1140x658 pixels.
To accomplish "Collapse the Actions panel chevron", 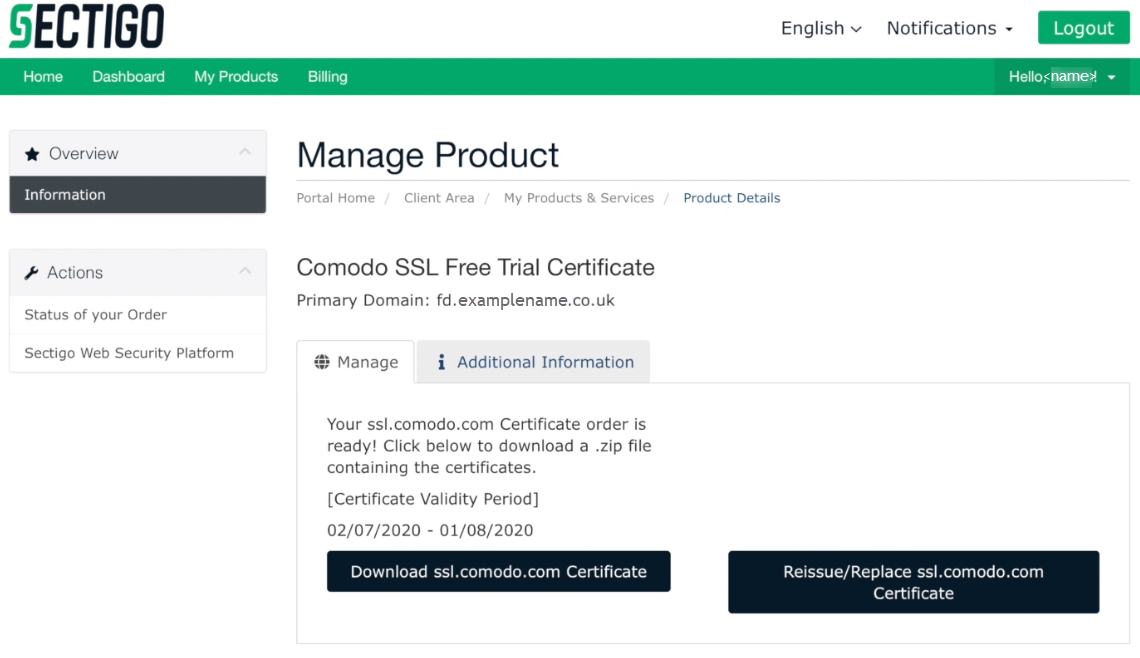I will (245, 272).
